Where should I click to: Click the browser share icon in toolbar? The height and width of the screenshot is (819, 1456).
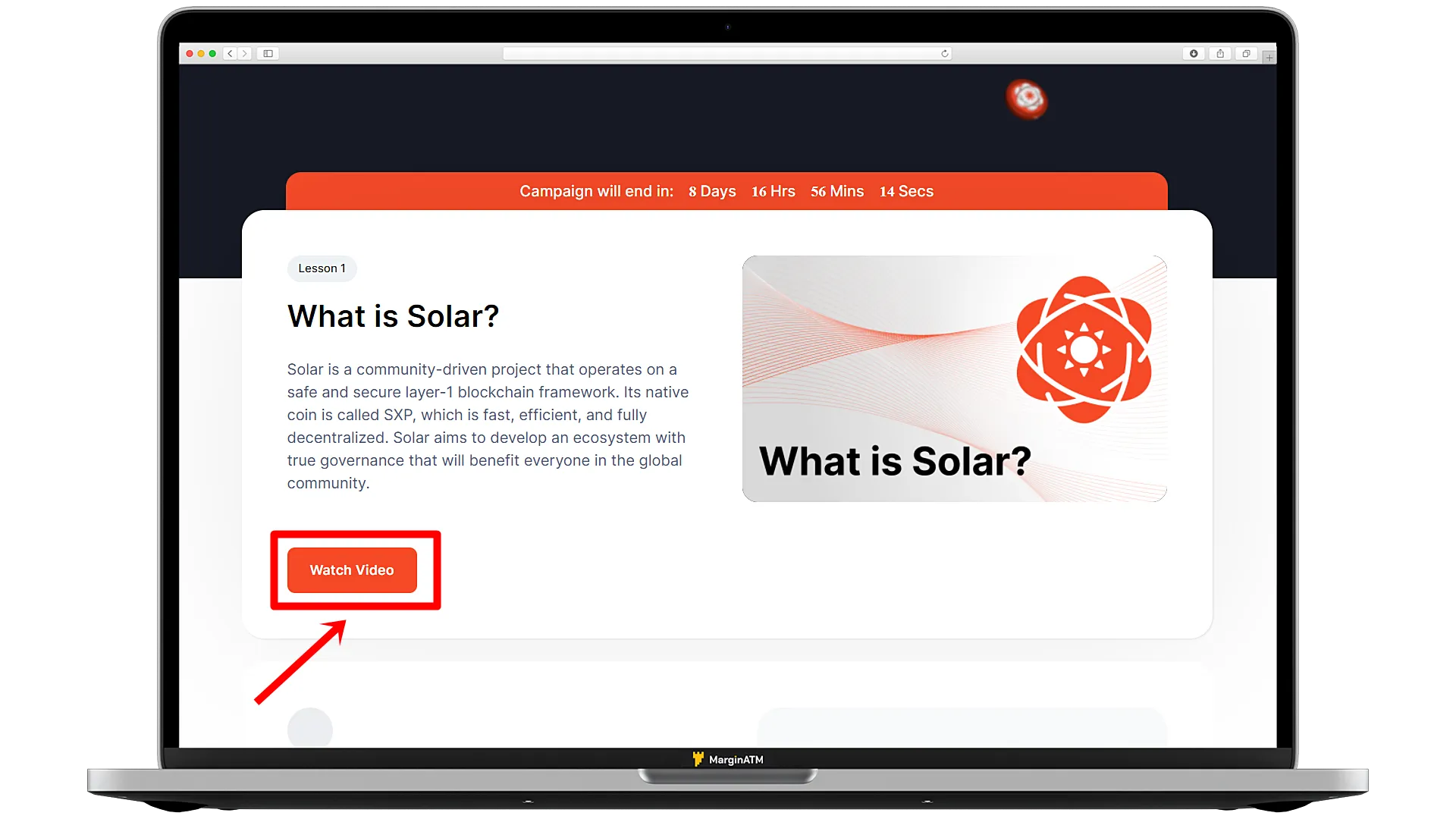1220,53
